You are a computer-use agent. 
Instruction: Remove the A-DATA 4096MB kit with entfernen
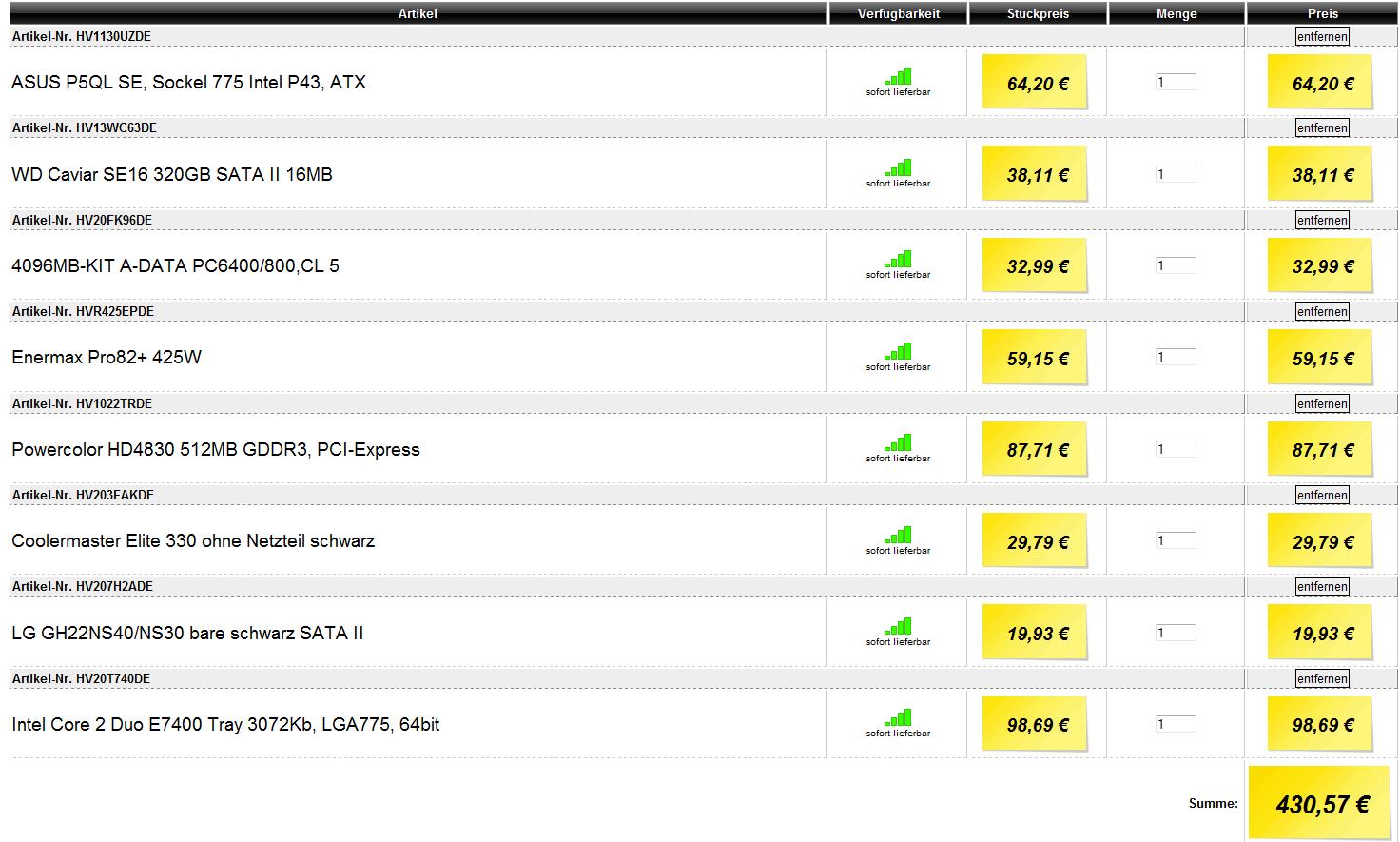tap(1322, 220)
